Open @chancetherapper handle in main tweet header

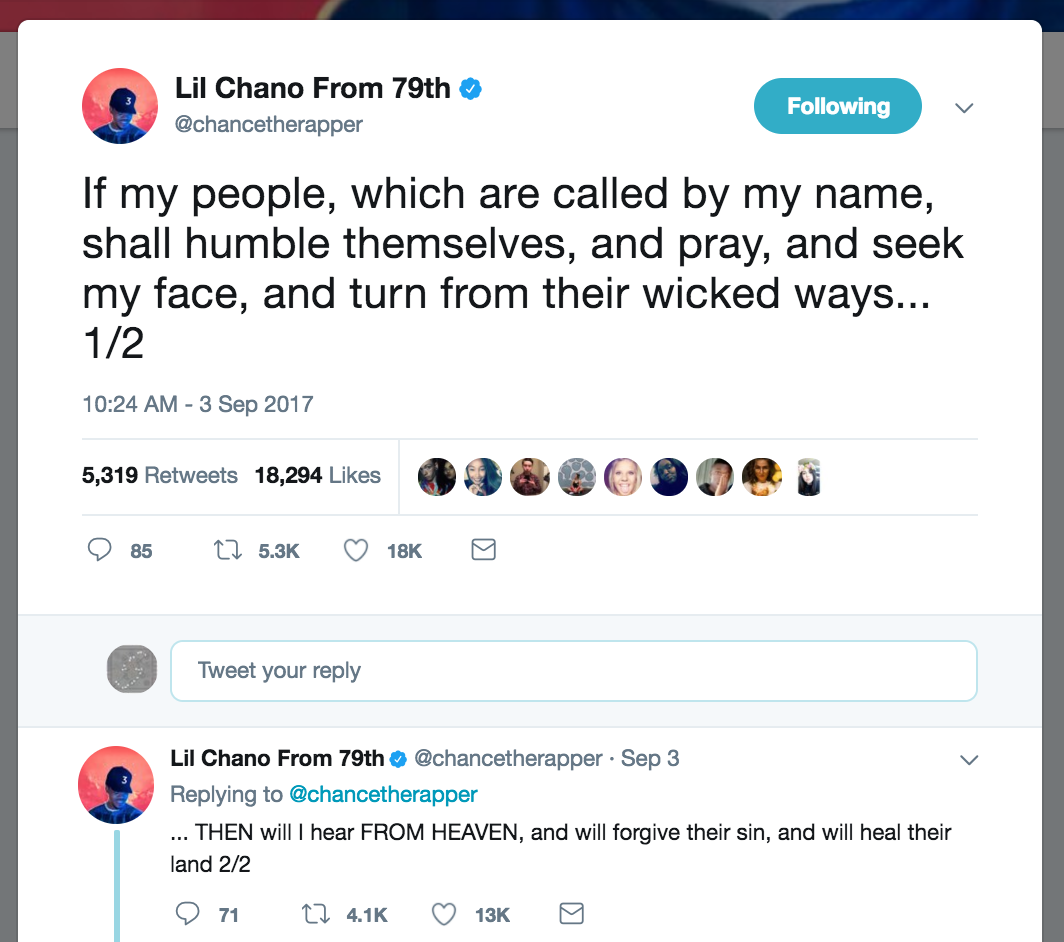269,125
